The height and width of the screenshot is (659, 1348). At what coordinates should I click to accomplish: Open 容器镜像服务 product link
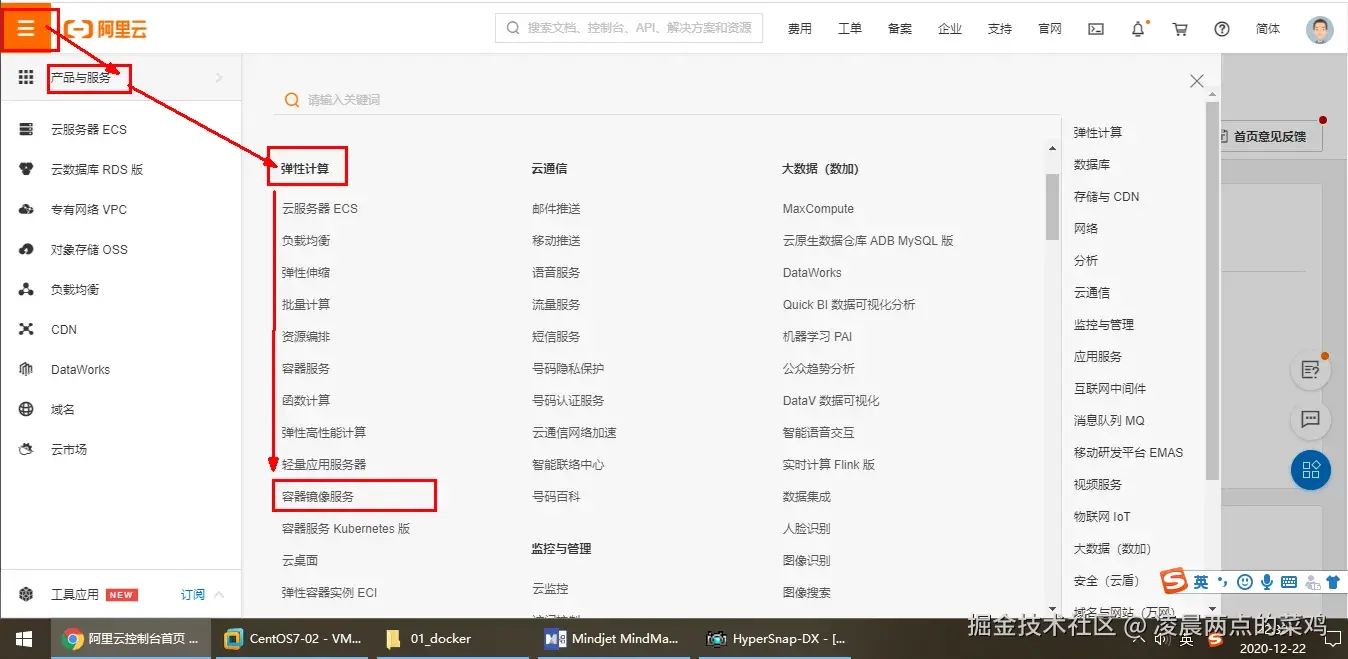318,496
